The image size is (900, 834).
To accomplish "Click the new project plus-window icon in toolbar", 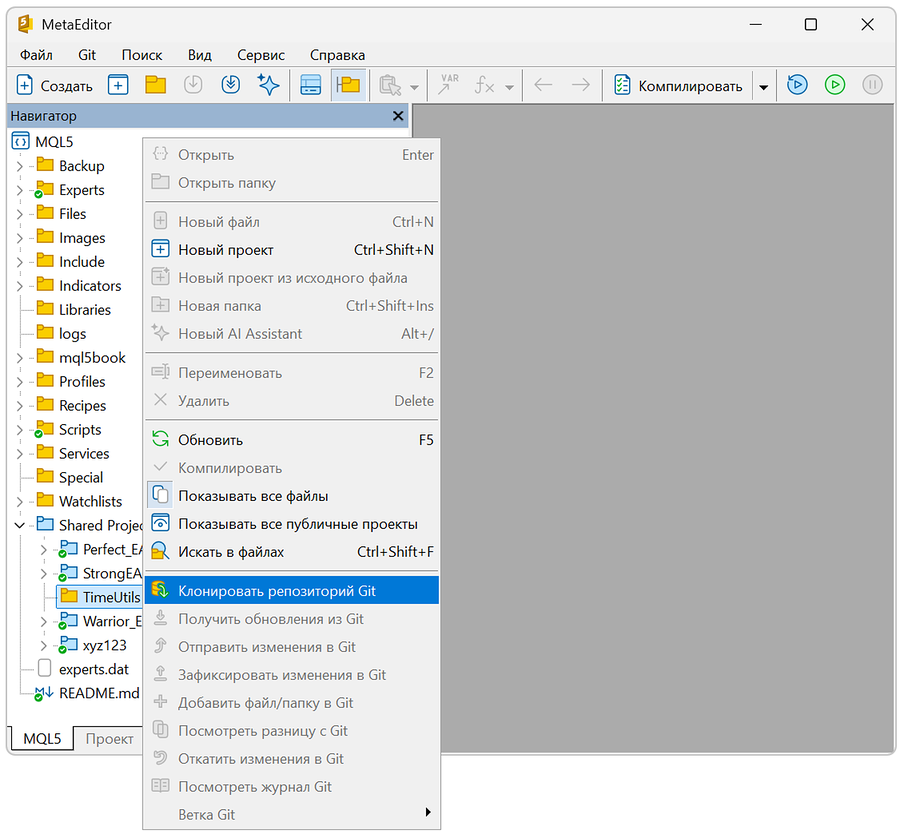I will coord(118,86).
